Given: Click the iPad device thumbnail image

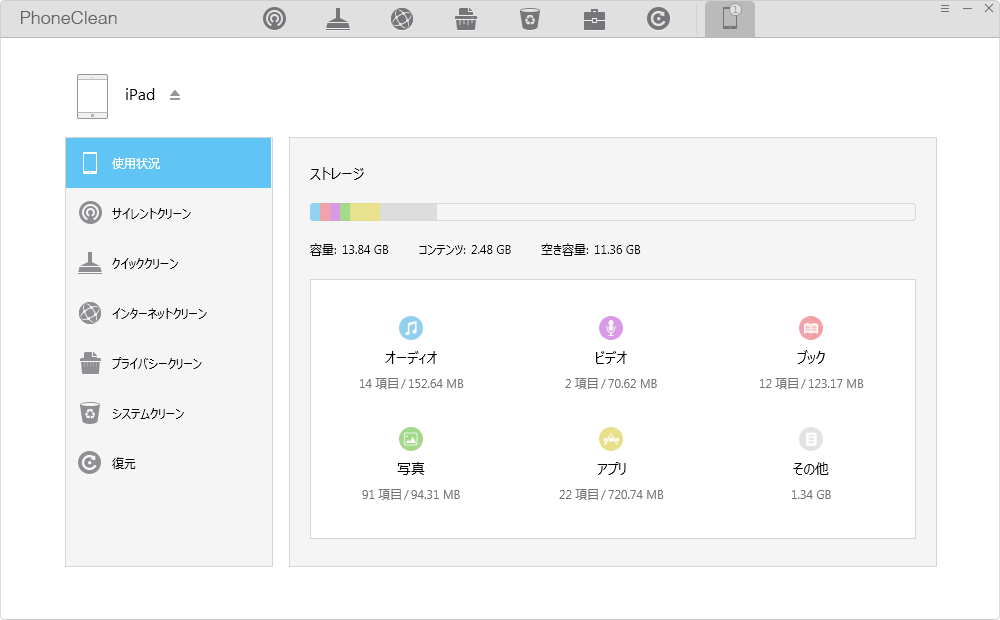Looking at the screenshot, I should coord(92,96).
